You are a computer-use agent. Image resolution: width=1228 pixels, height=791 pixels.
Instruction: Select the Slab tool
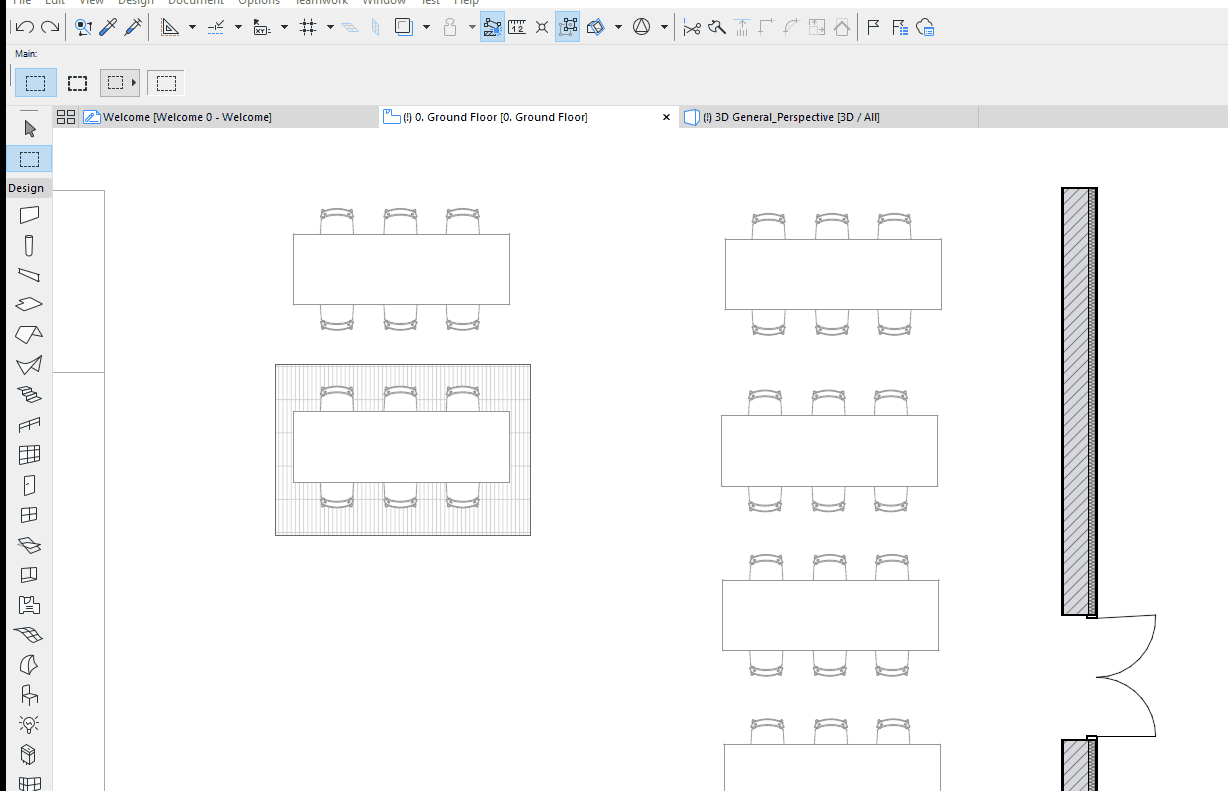[29, 305]
